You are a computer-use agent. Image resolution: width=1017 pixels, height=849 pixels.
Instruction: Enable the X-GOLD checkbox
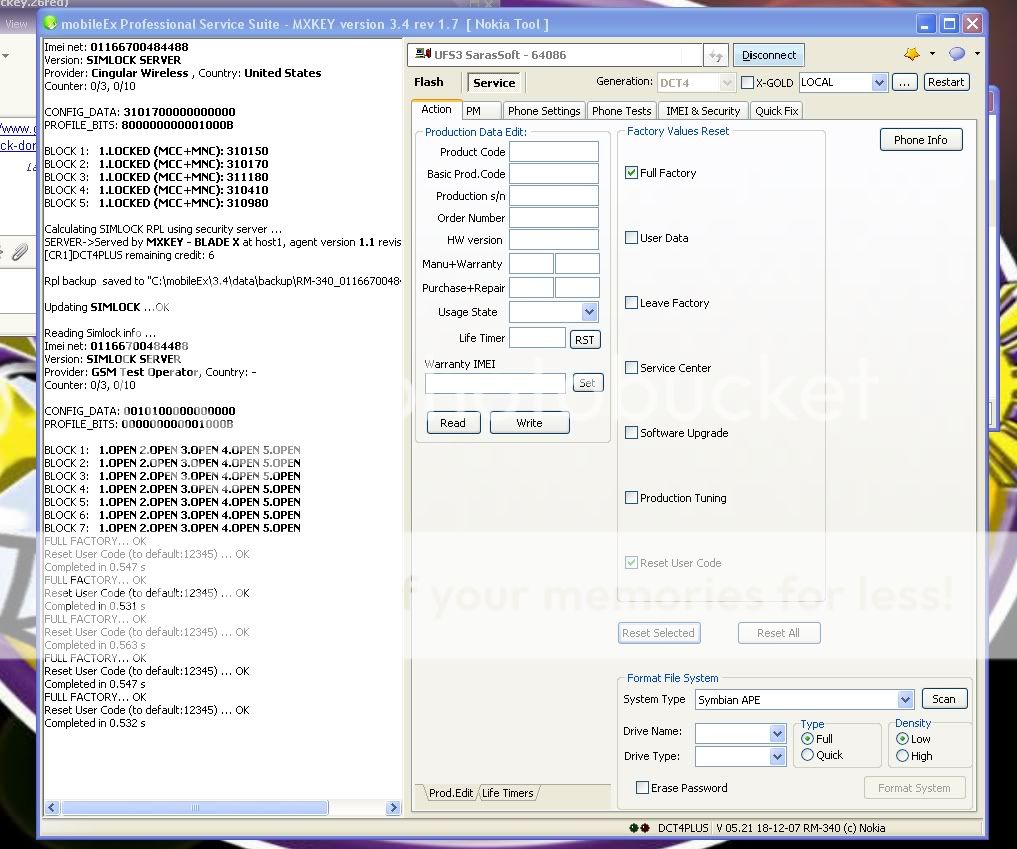tap(747, 83)
